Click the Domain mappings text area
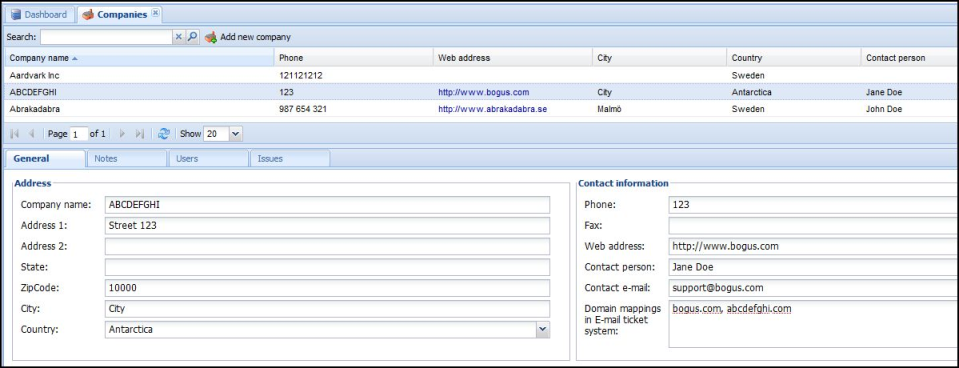This screenshot has height=368, width=959. click(x=813, y=324)
